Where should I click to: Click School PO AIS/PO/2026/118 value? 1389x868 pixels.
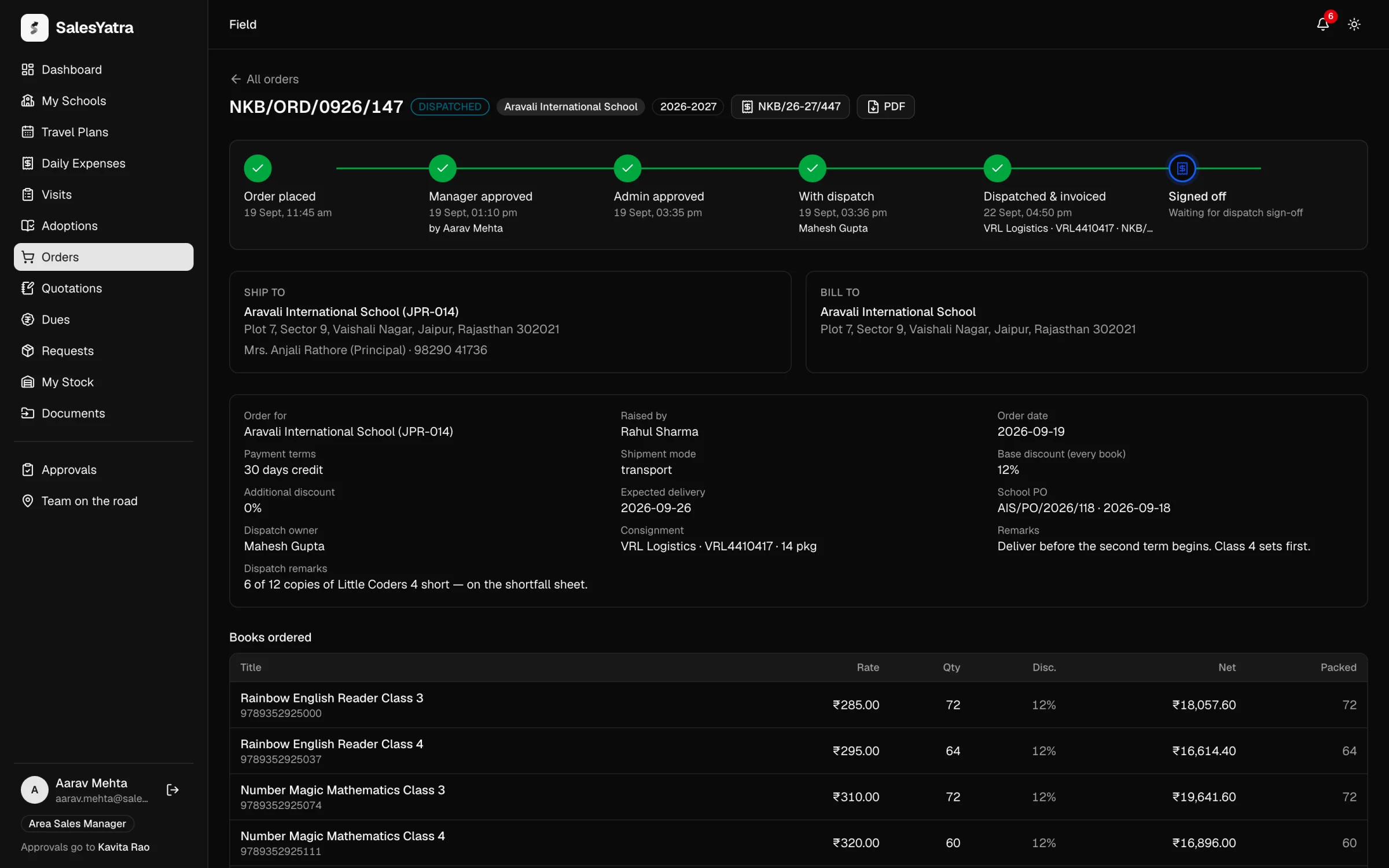pyautogui.click(x=1083, y=508)
